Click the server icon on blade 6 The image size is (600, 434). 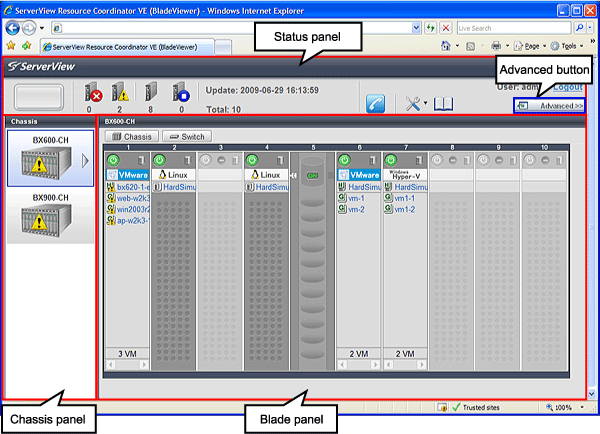tap(373, 160)
